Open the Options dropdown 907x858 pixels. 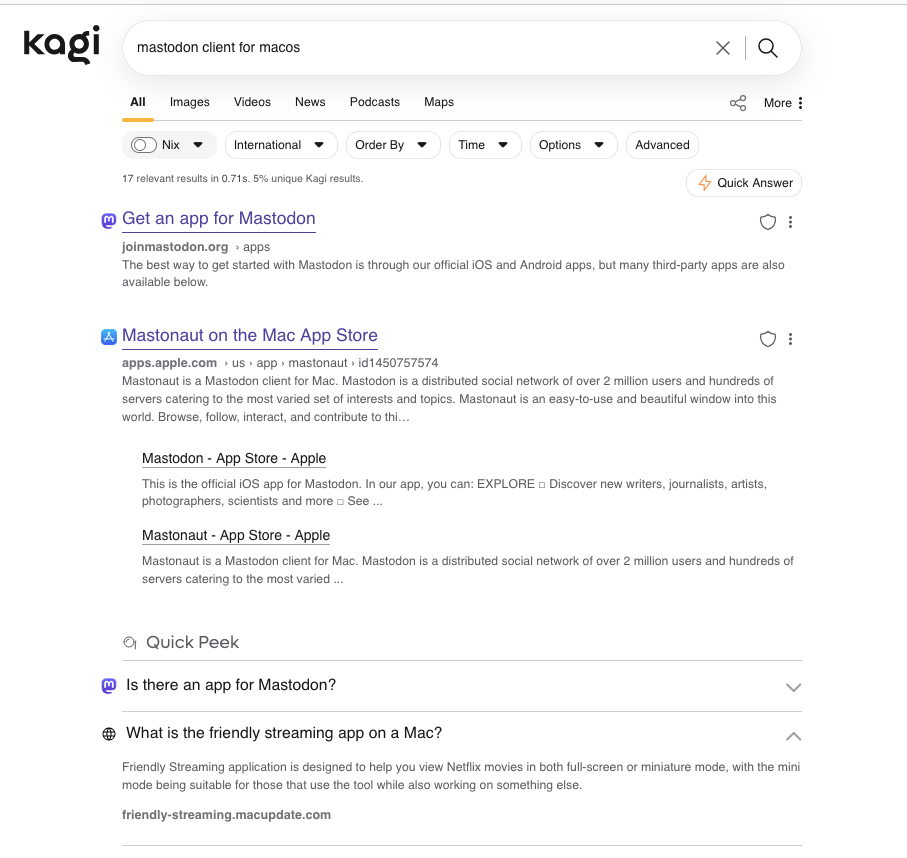(x=574, y=145)
